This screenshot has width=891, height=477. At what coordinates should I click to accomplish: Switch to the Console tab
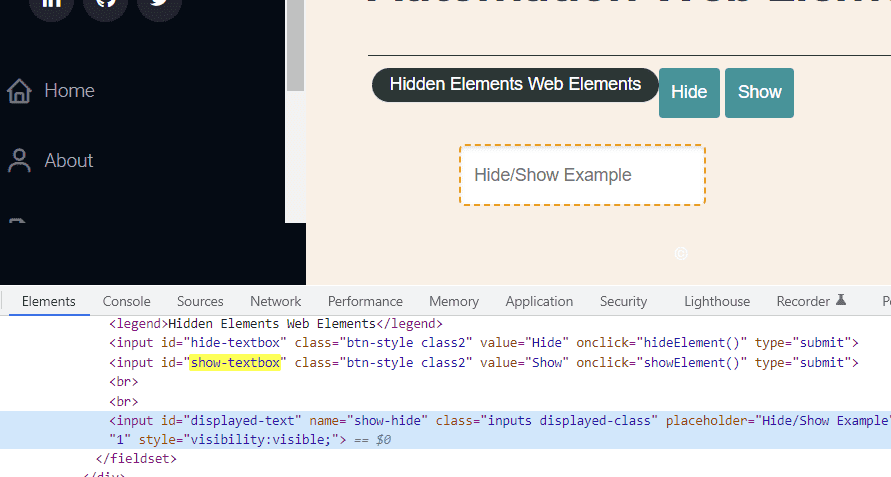tap(127, 301)
